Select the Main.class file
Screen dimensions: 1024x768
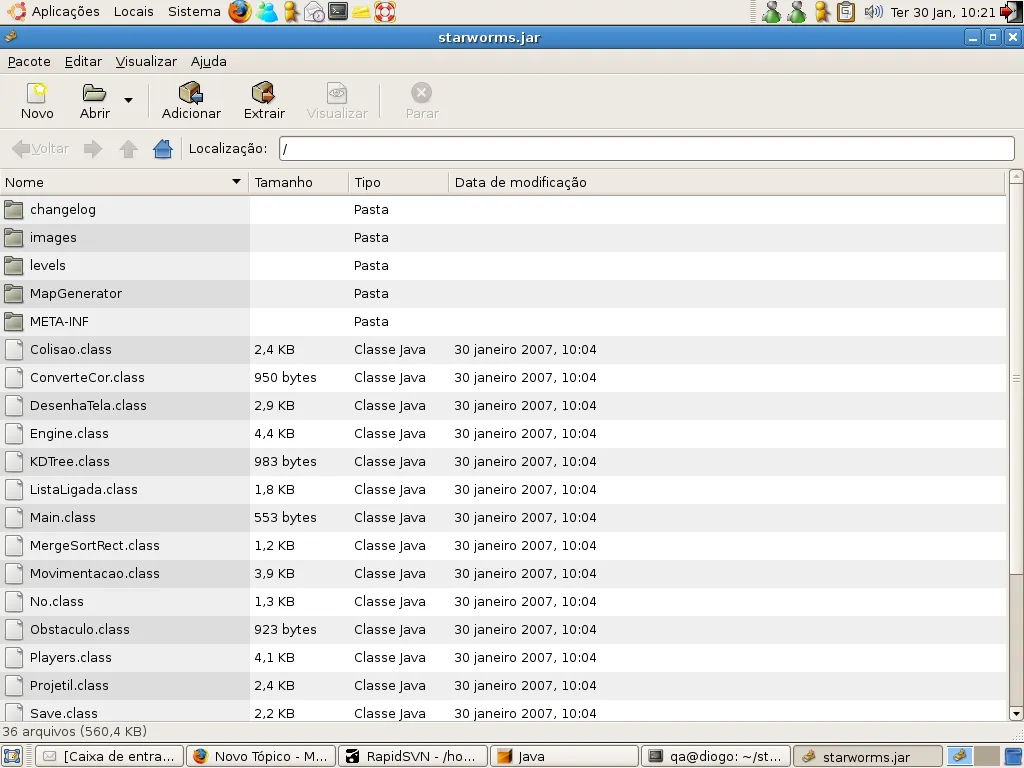point(62,517)
